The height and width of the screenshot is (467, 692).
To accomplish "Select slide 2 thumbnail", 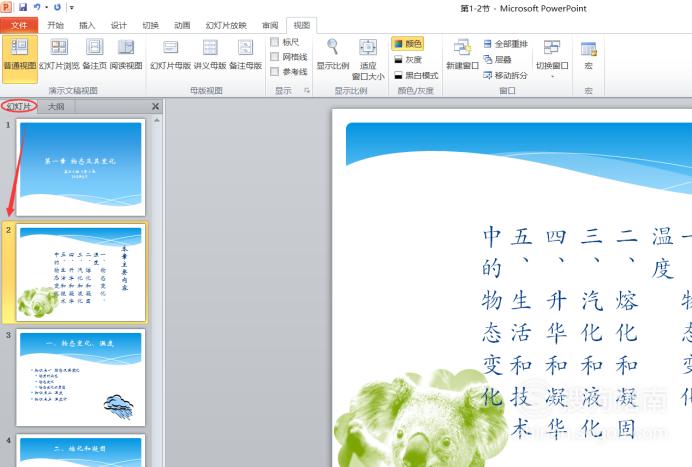I will 81,272.
